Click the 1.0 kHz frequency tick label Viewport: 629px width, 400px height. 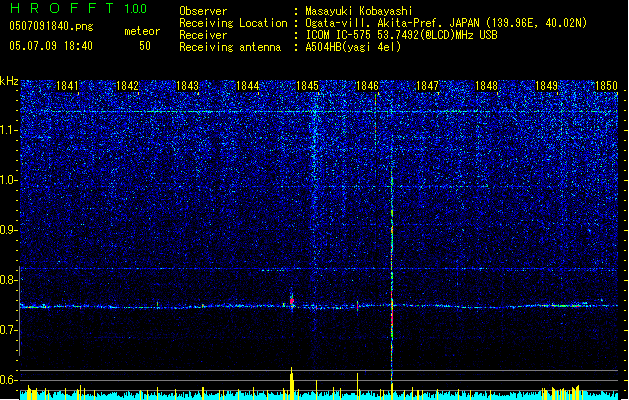pyautogui.click(x=8, y=180)
